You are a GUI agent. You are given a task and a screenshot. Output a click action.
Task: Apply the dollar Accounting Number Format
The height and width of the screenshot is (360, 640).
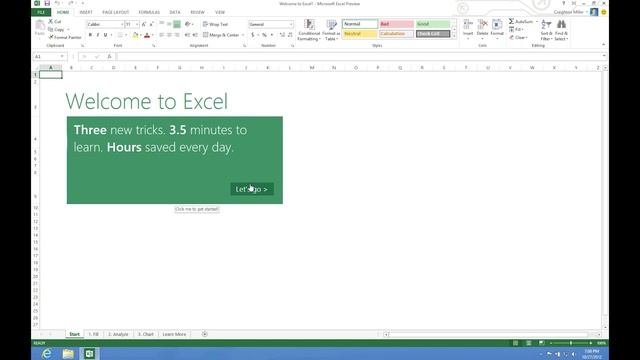[253, 35]
